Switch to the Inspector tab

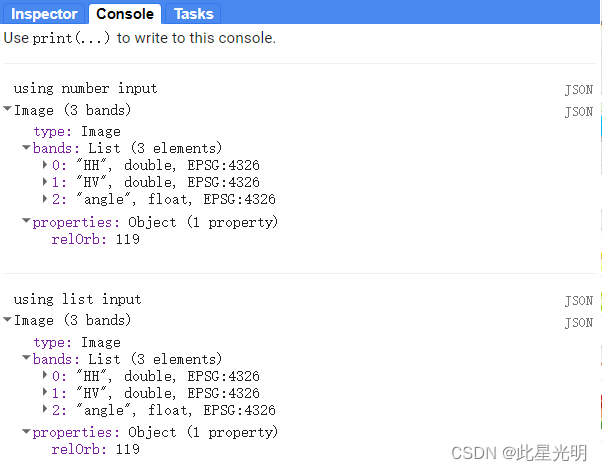pyautogui.click(x=44, y=14)
